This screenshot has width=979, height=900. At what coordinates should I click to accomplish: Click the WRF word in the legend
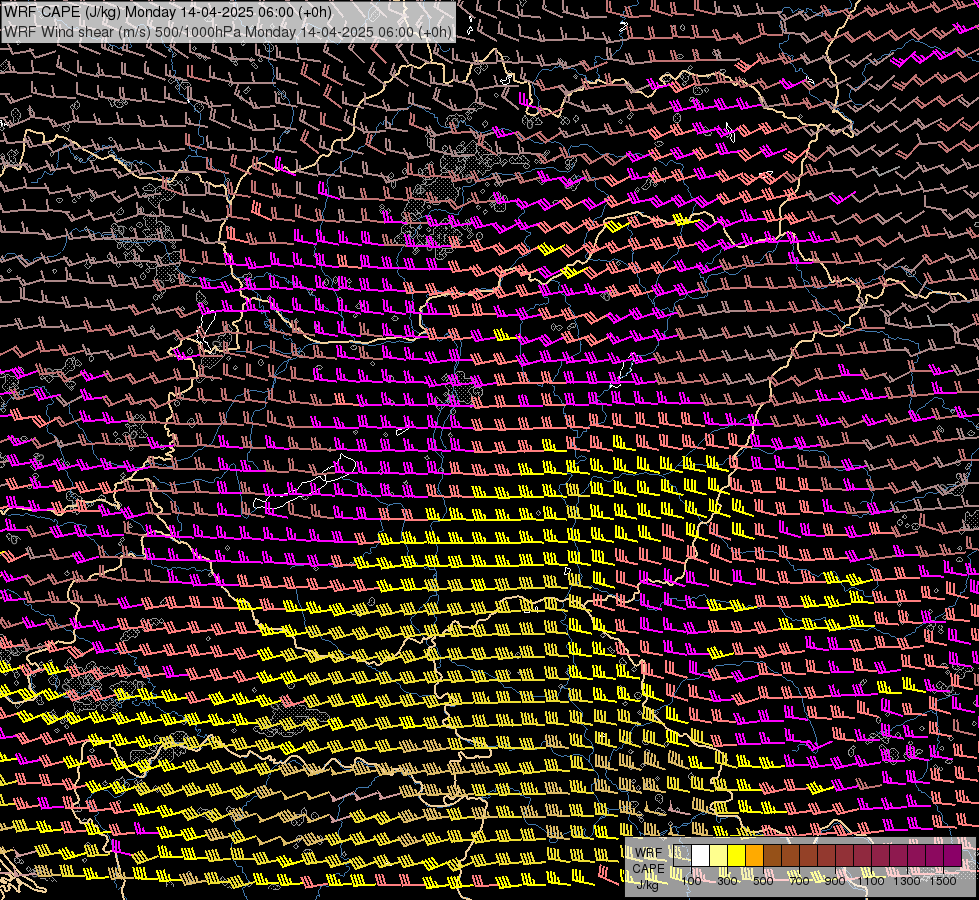[x=649, y=853]
